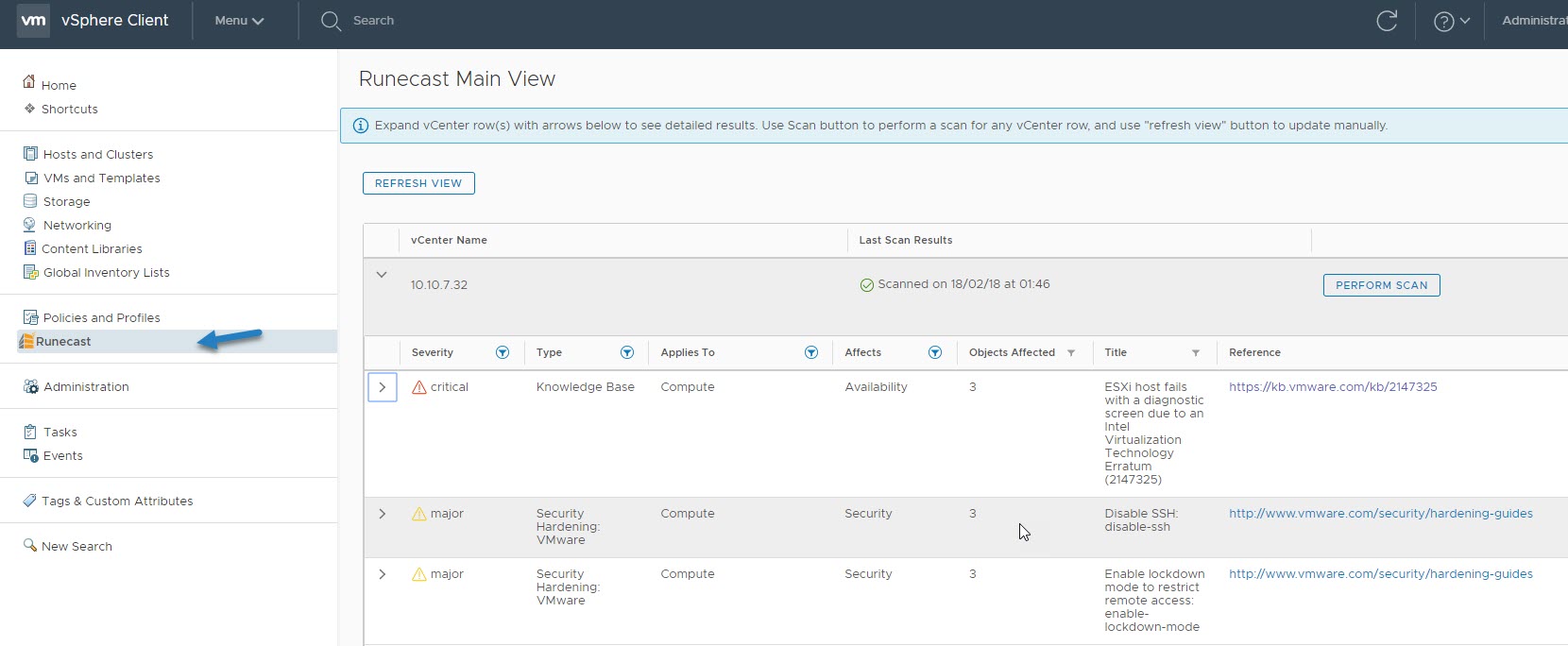Expand the critical Knowledge Base row
This screenshot has width=1568, height=646.
click(x=382, y=387)
